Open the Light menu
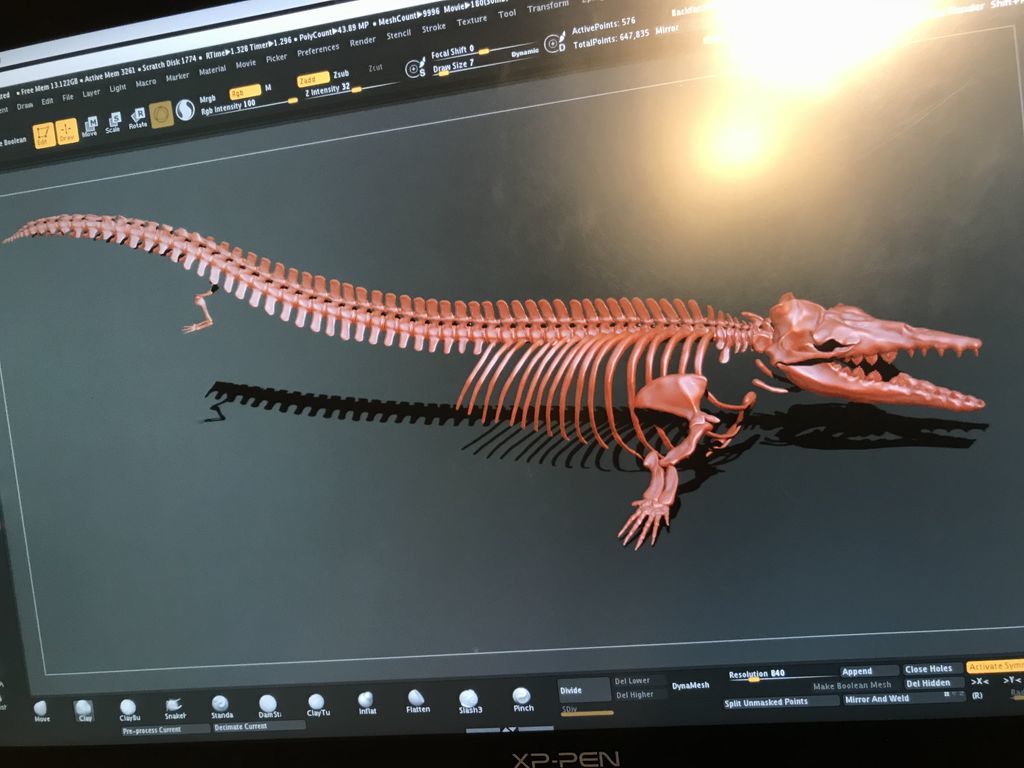 point(118,88)
